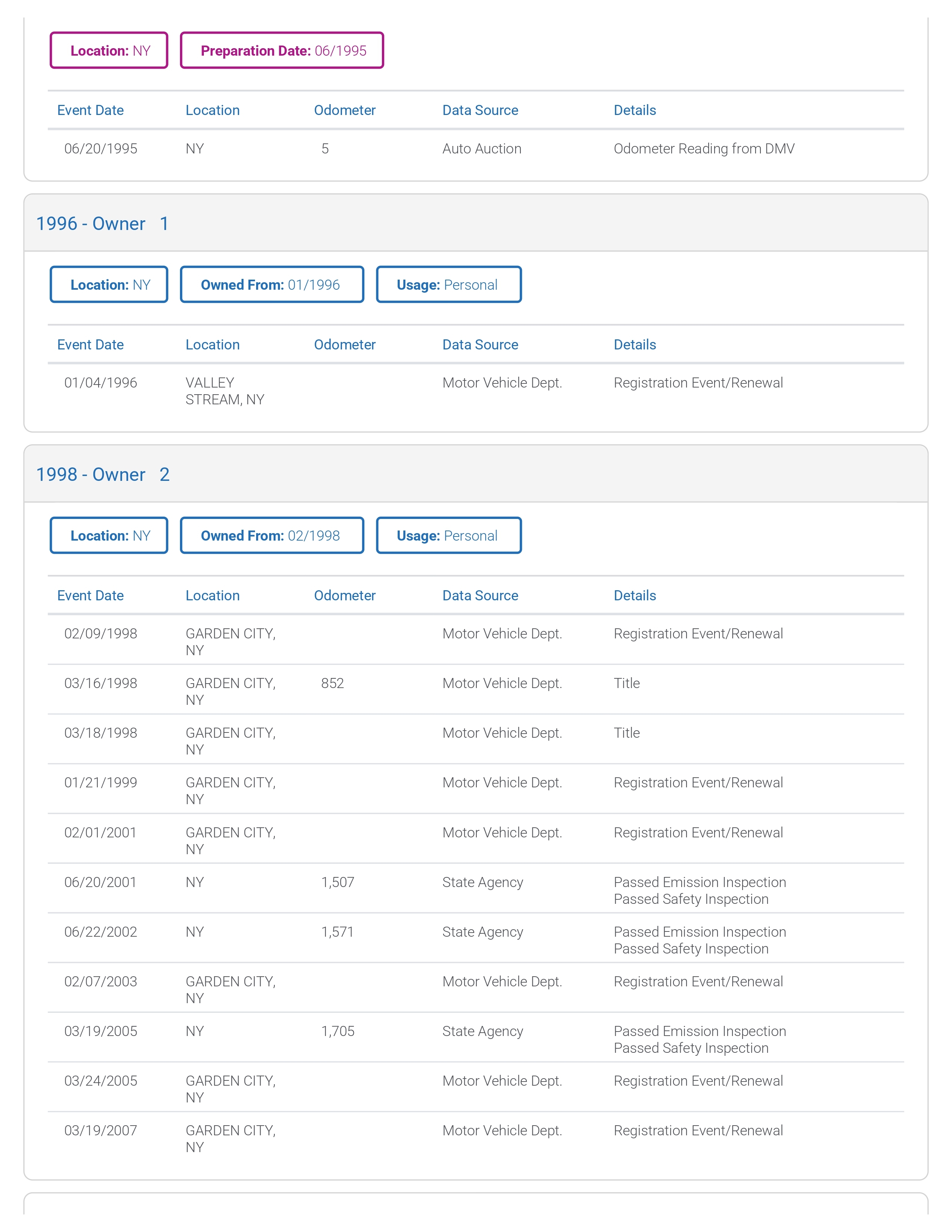Click the 852 odometer reading on 03/16/1998
The image size is (952, 1232).
pyautogui.click(x=332, y=683)
